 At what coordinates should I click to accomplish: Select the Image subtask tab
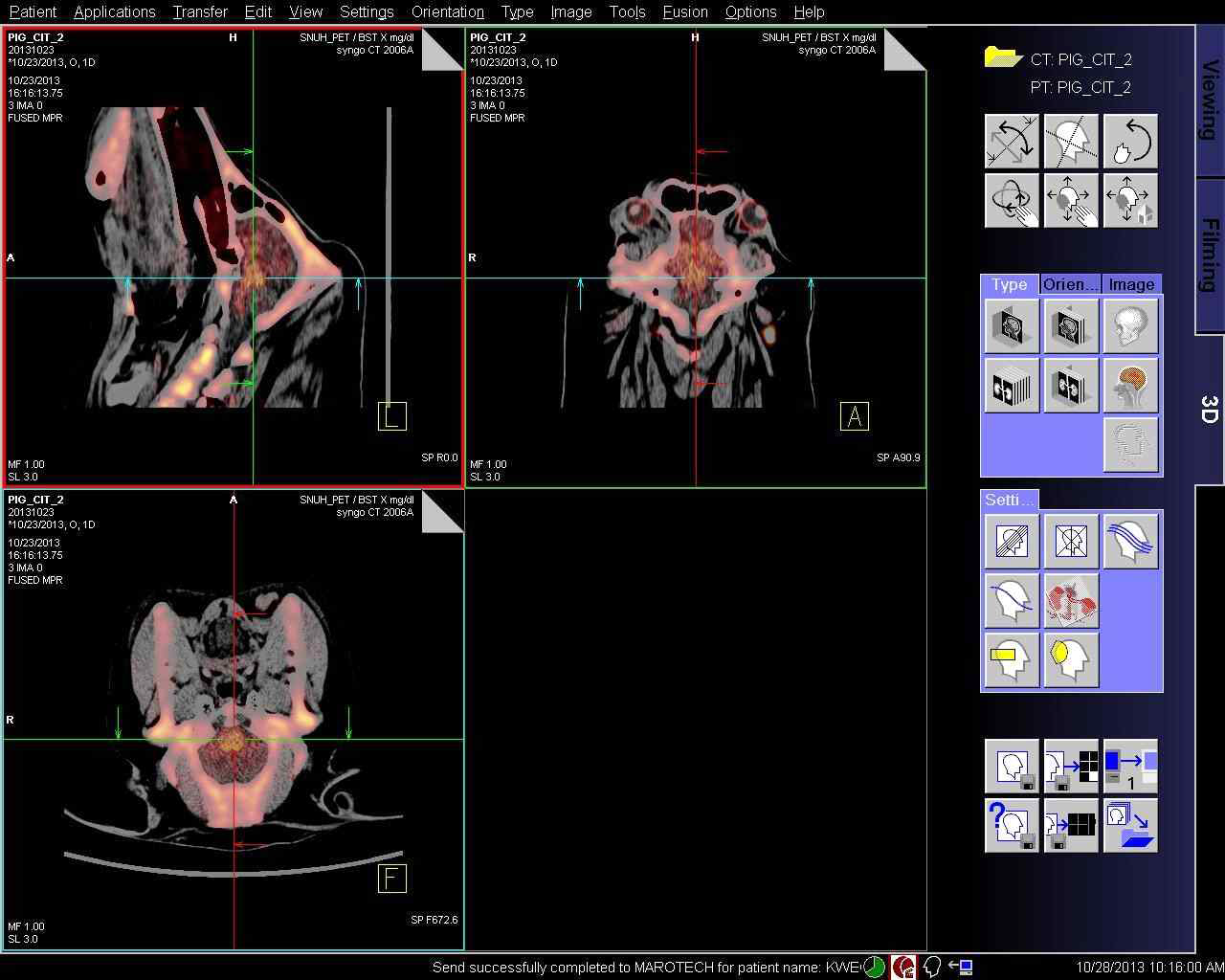click(1131, 284)
